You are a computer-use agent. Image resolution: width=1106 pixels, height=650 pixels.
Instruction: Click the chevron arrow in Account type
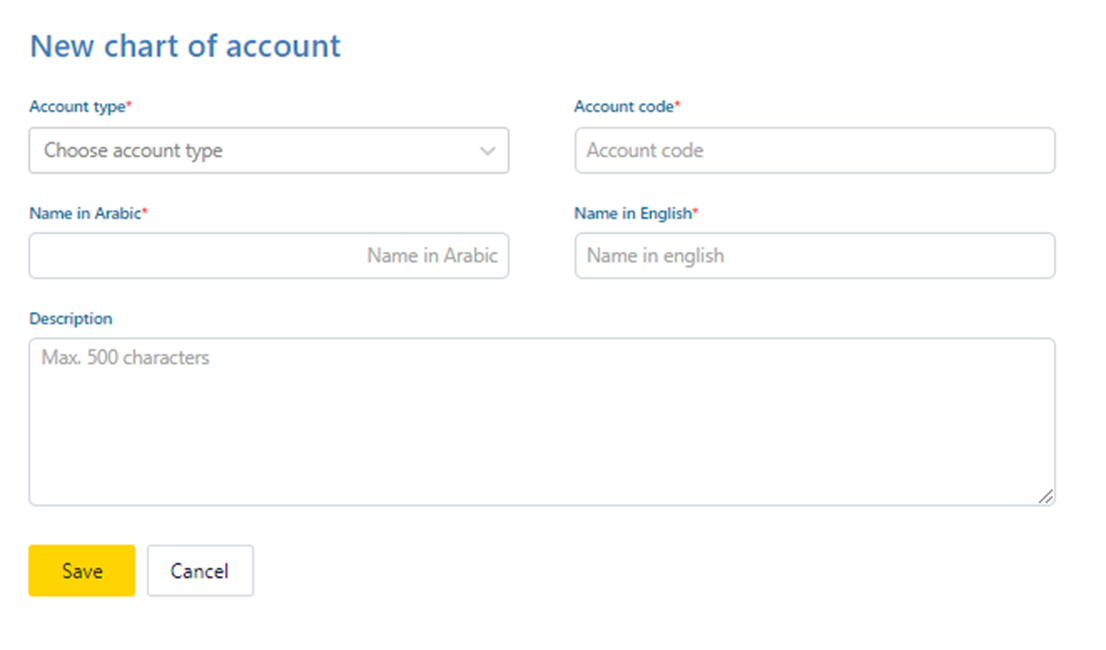pos(488,151)
